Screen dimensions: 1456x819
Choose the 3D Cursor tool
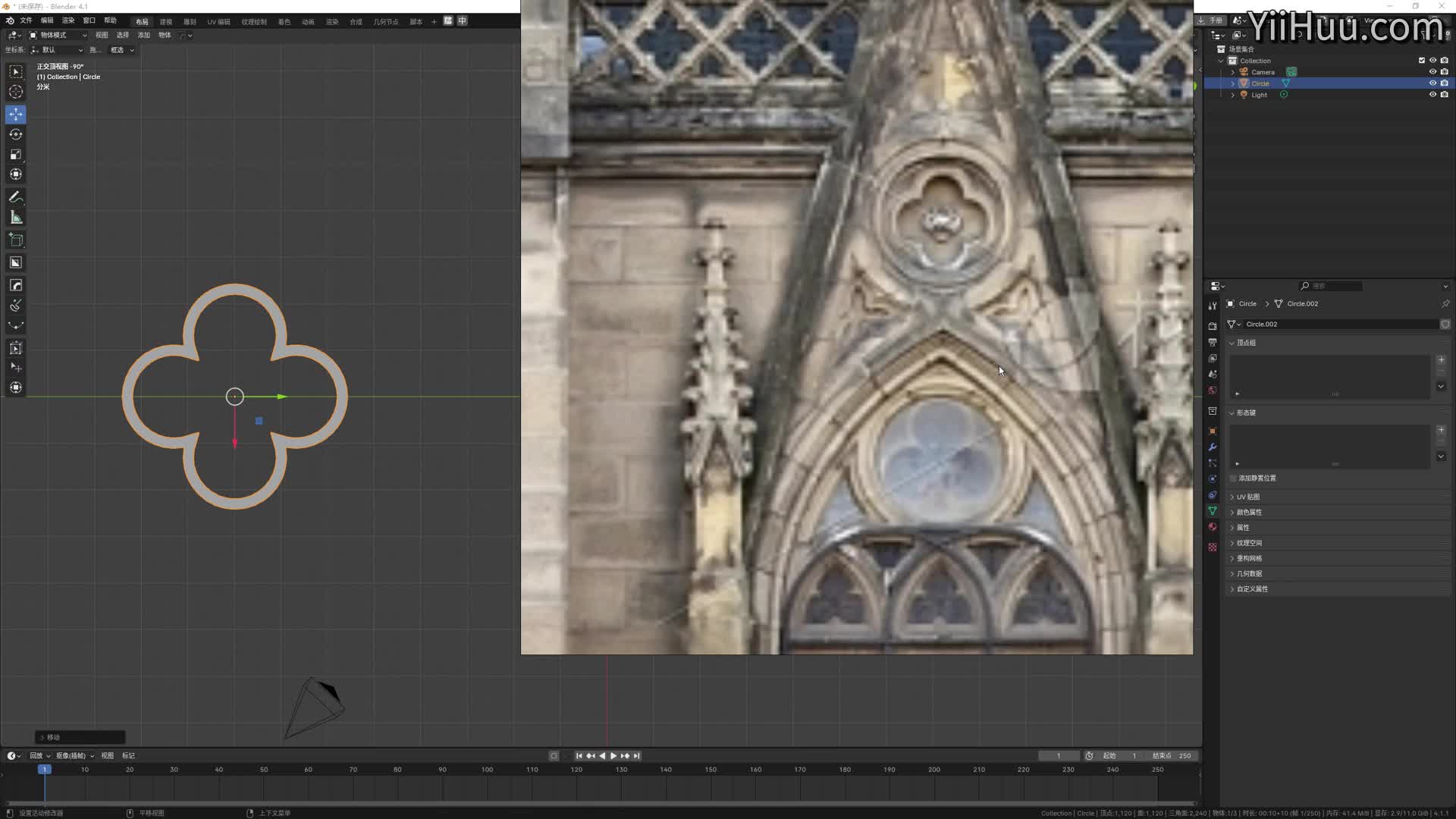tap(16, 92)
